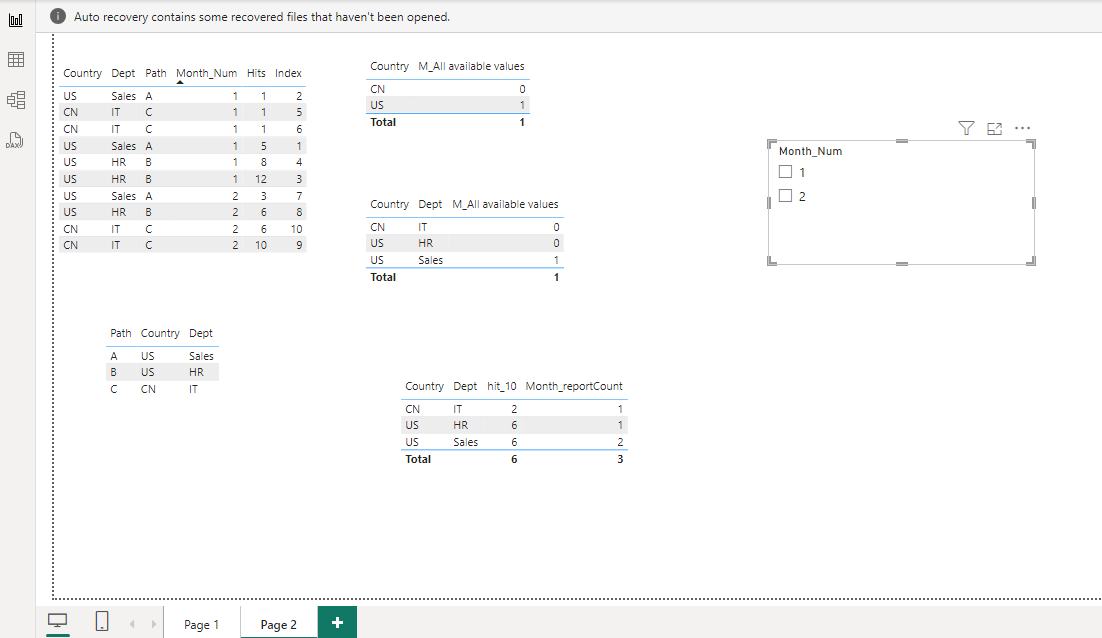
Task: Click Index column header
Action: click(x=288, y=73)
